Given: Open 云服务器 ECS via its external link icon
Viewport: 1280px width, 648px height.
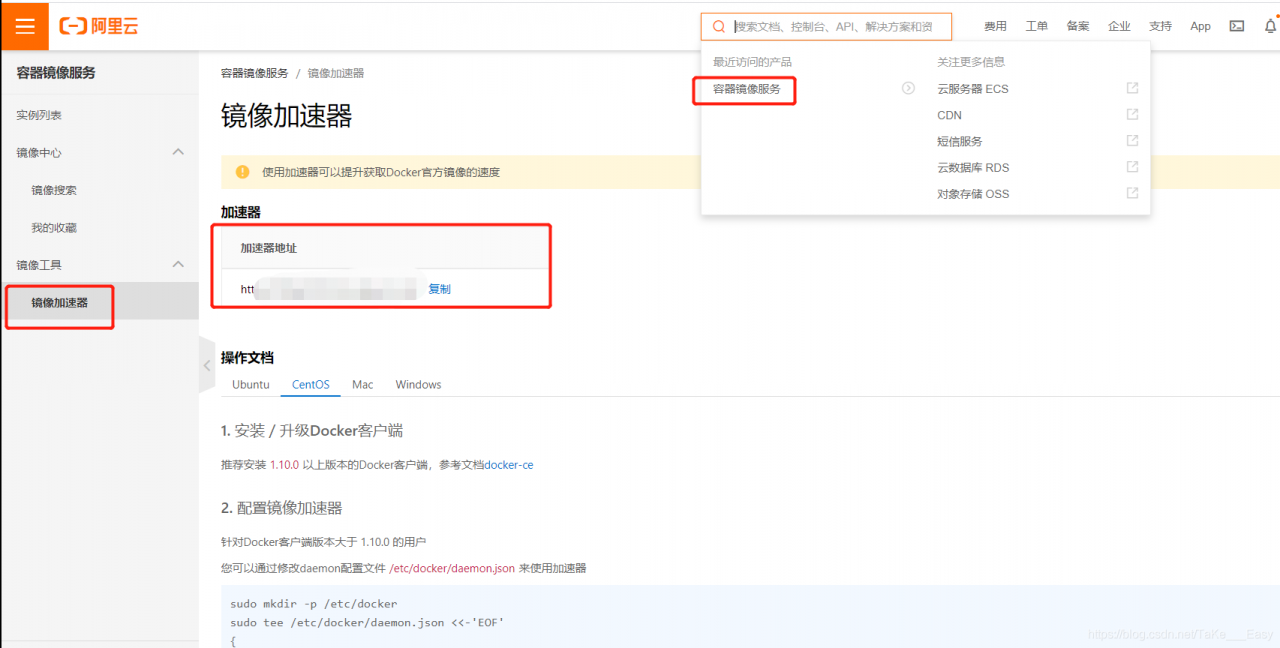Looking at the screenshot, I should [x=1131, y=88].
